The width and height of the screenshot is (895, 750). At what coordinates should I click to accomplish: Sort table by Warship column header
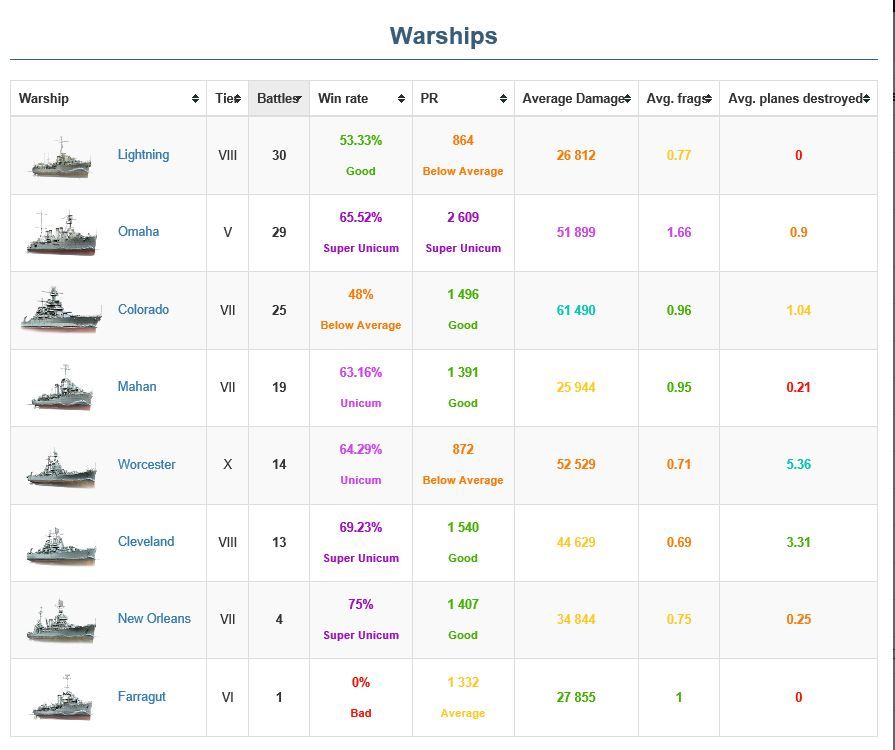point(108,98)
